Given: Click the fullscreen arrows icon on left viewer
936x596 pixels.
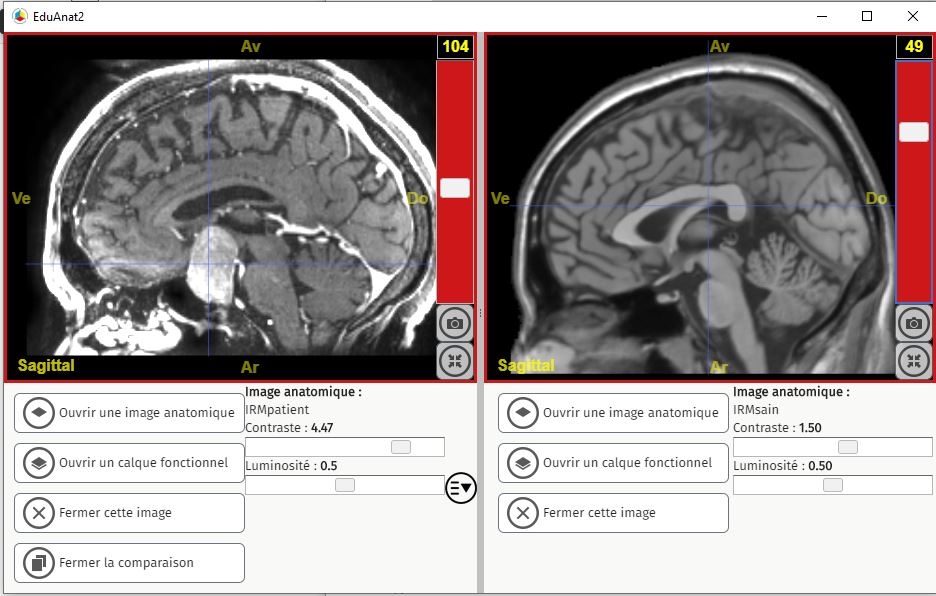Looking at the screenshot, I should pyautogui.click(x=455, y=360).
